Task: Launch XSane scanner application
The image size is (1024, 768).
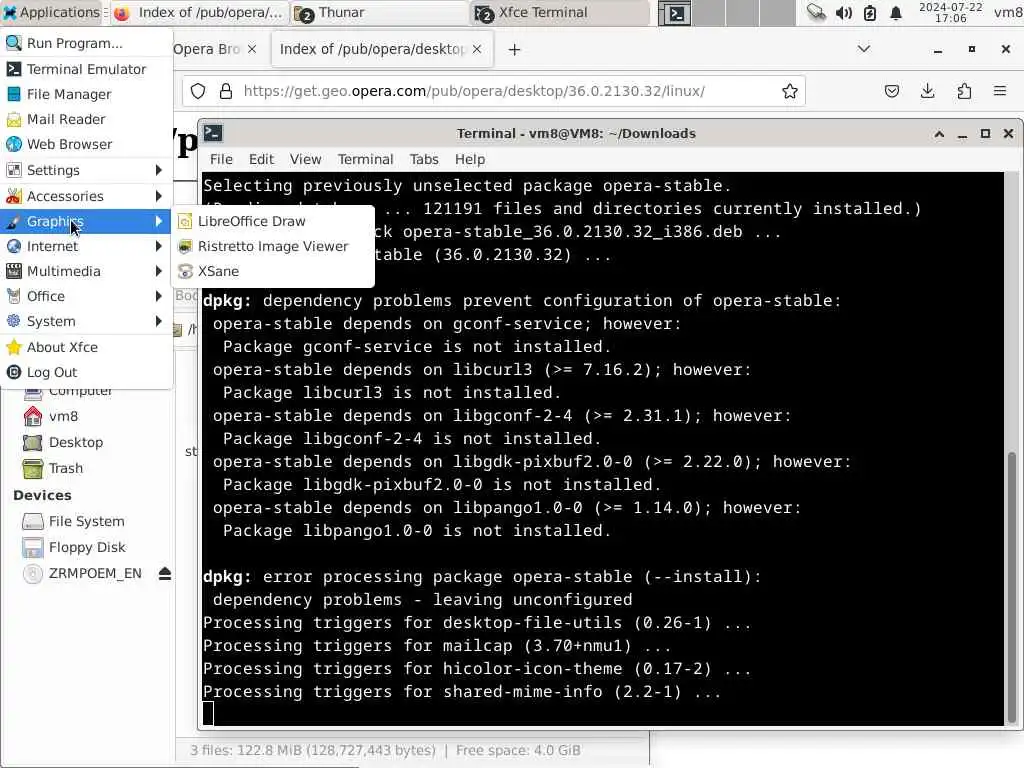Action: (x=273, y=271)
